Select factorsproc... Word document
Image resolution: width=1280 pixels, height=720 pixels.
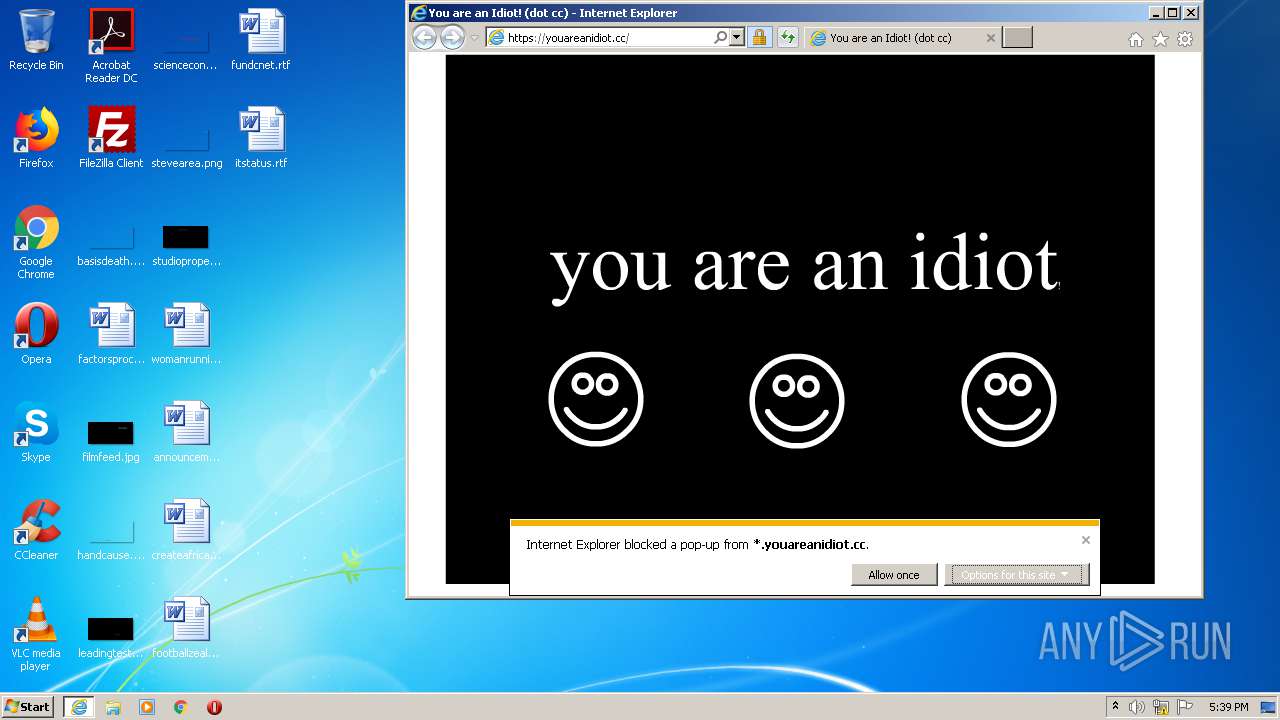111,334
